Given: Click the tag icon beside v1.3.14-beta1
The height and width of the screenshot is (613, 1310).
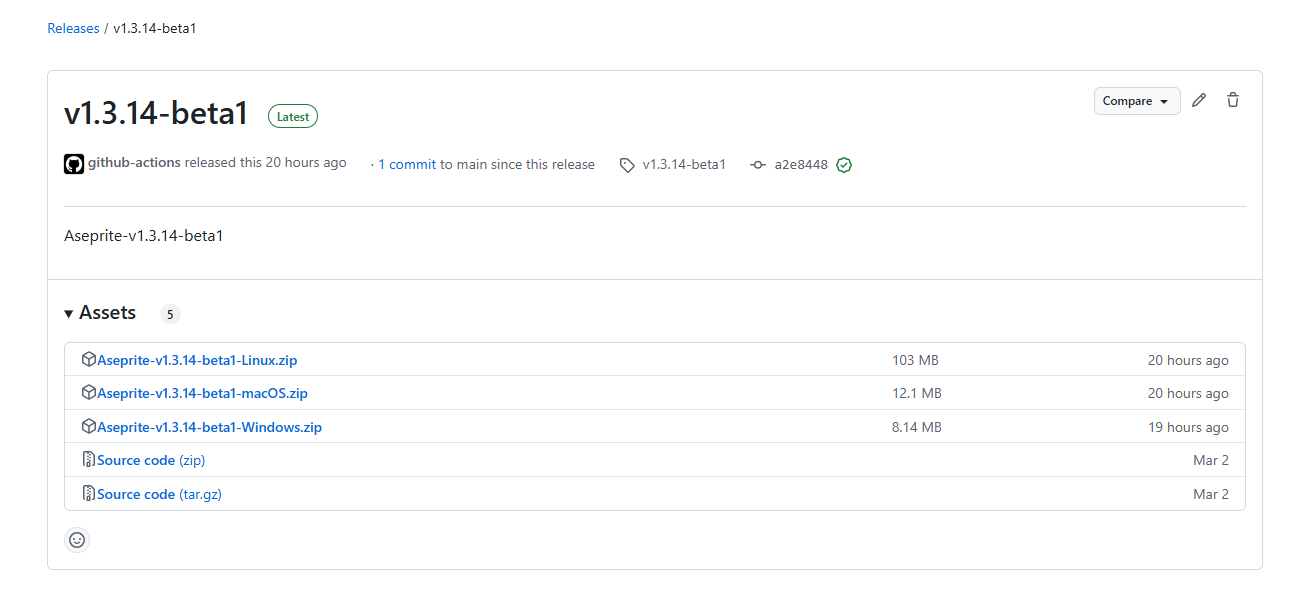Looking at the screenshot, I should tap(627, 165).
